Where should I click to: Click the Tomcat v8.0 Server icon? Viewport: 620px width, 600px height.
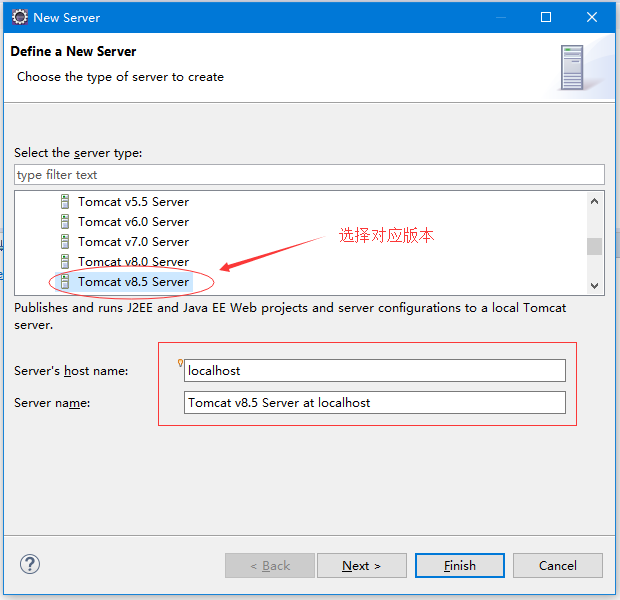(65, 262)
